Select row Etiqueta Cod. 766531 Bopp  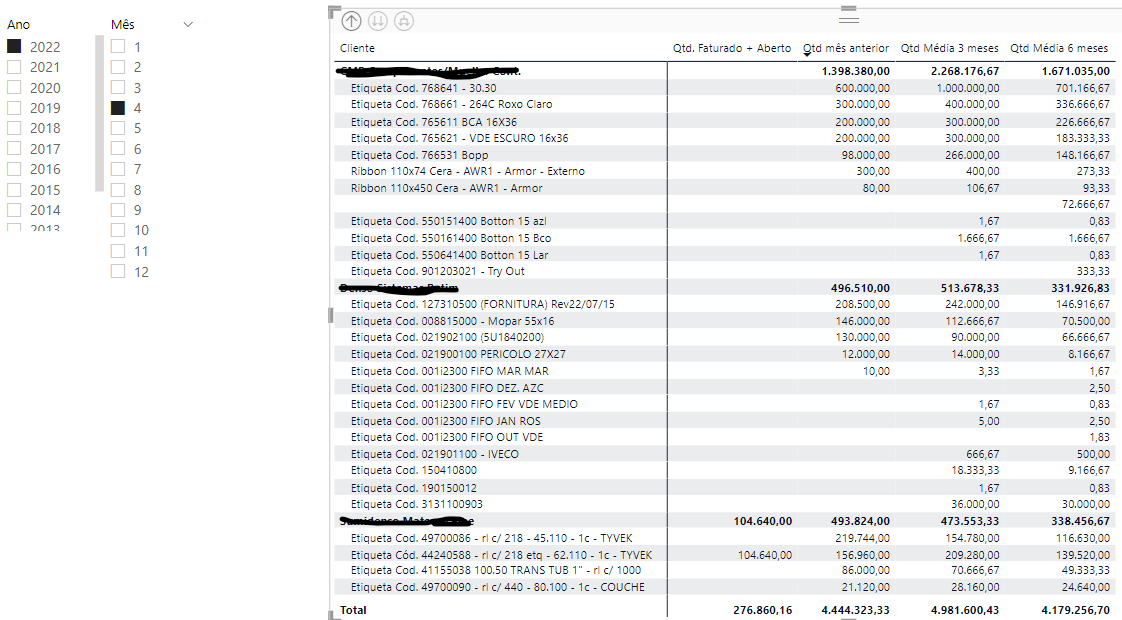[x=723, y=155]
